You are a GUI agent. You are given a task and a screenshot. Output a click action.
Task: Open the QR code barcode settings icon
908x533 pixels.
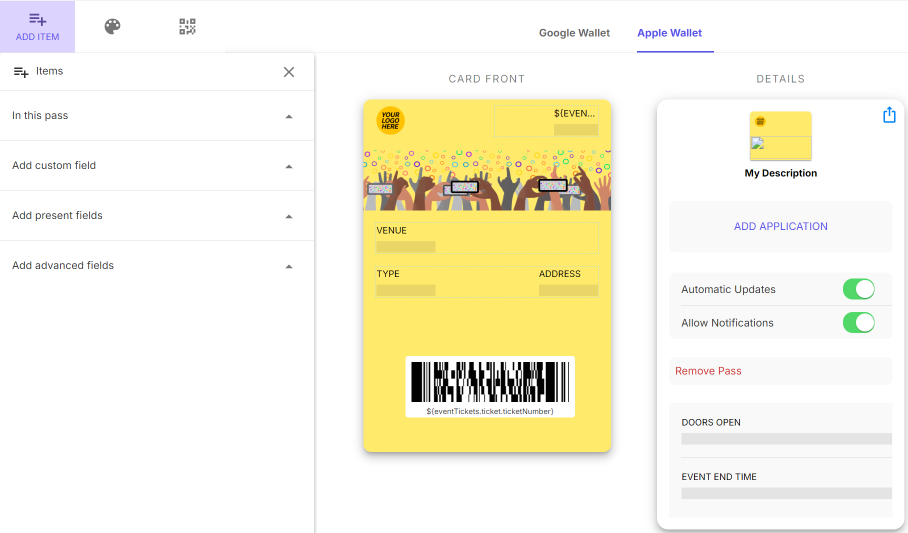[x=187, y=27]
